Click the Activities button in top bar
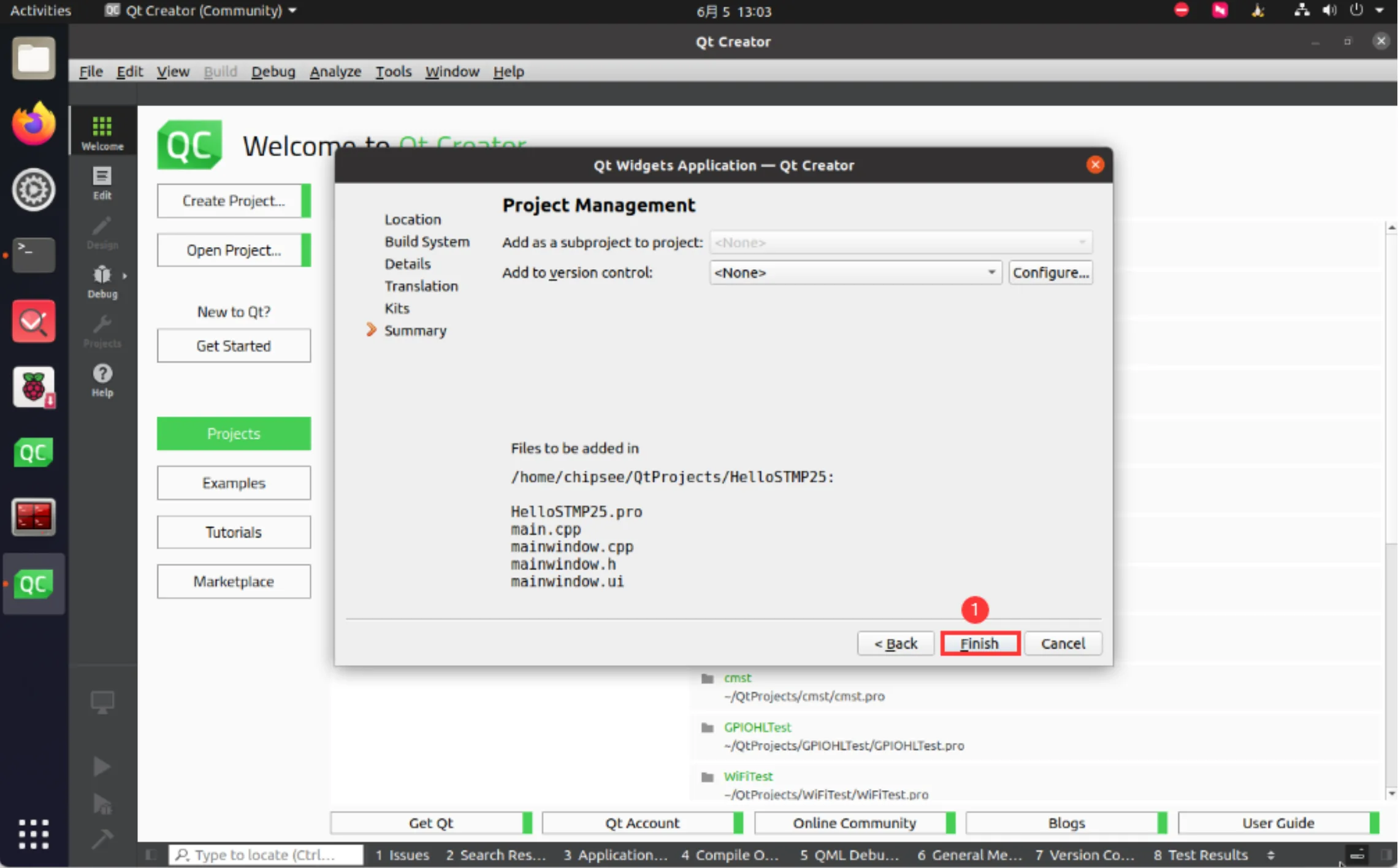This screenshot has width=1398, height=868. 40,10
